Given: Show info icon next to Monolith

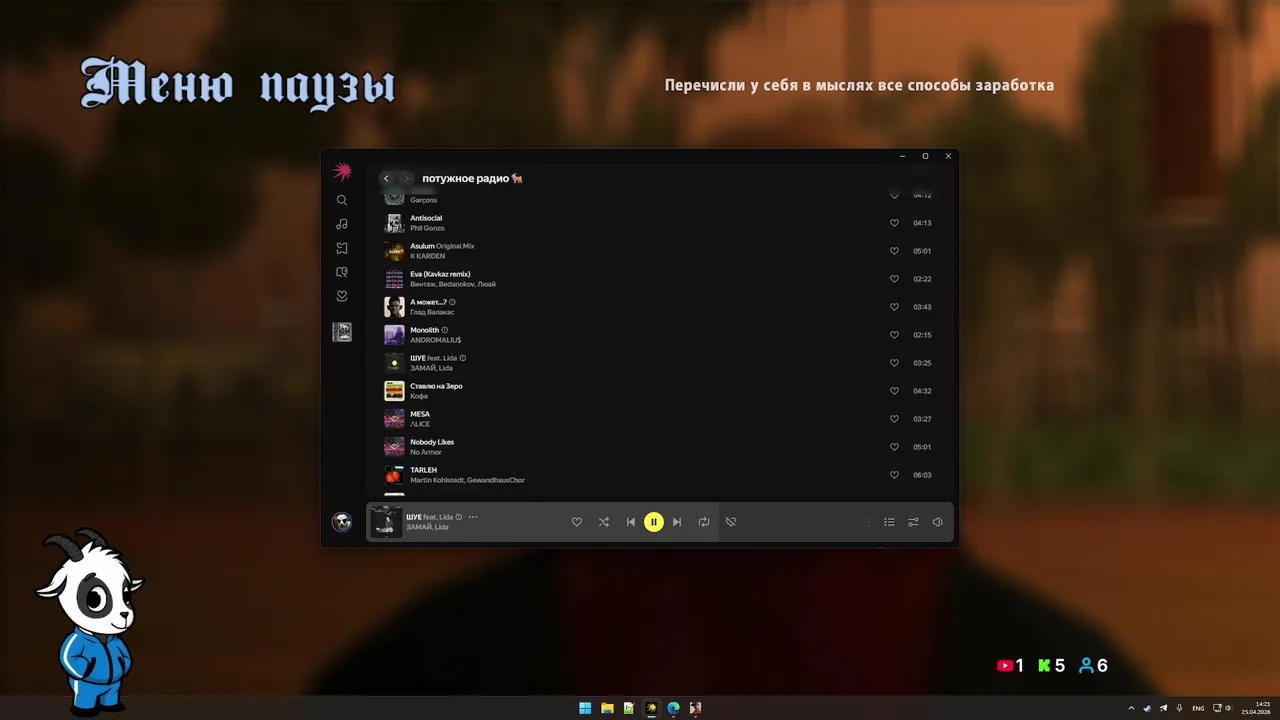Looking at the screenshot, I should [x=445, y=330].
